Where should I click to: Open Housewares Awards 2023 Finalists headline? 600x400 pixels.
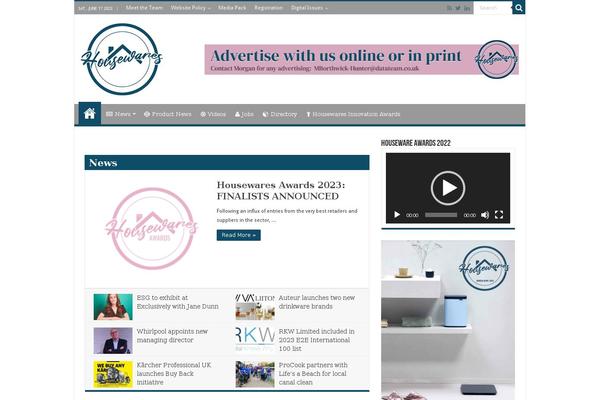click(x=281, y=190)
